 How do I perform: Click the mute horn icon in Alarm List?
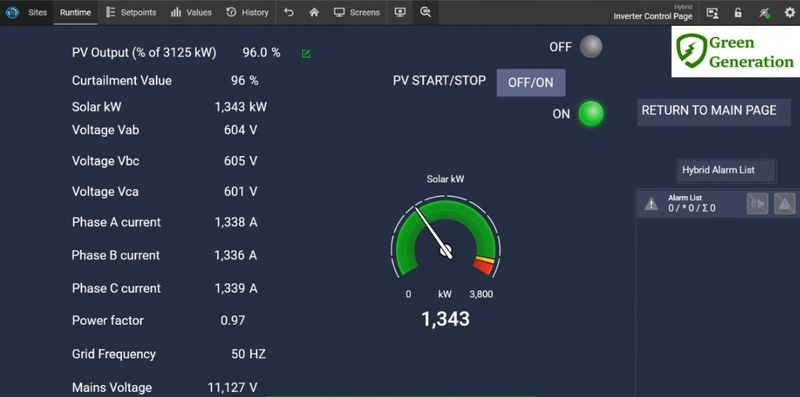pyautogui.click(x=758, y=204)
